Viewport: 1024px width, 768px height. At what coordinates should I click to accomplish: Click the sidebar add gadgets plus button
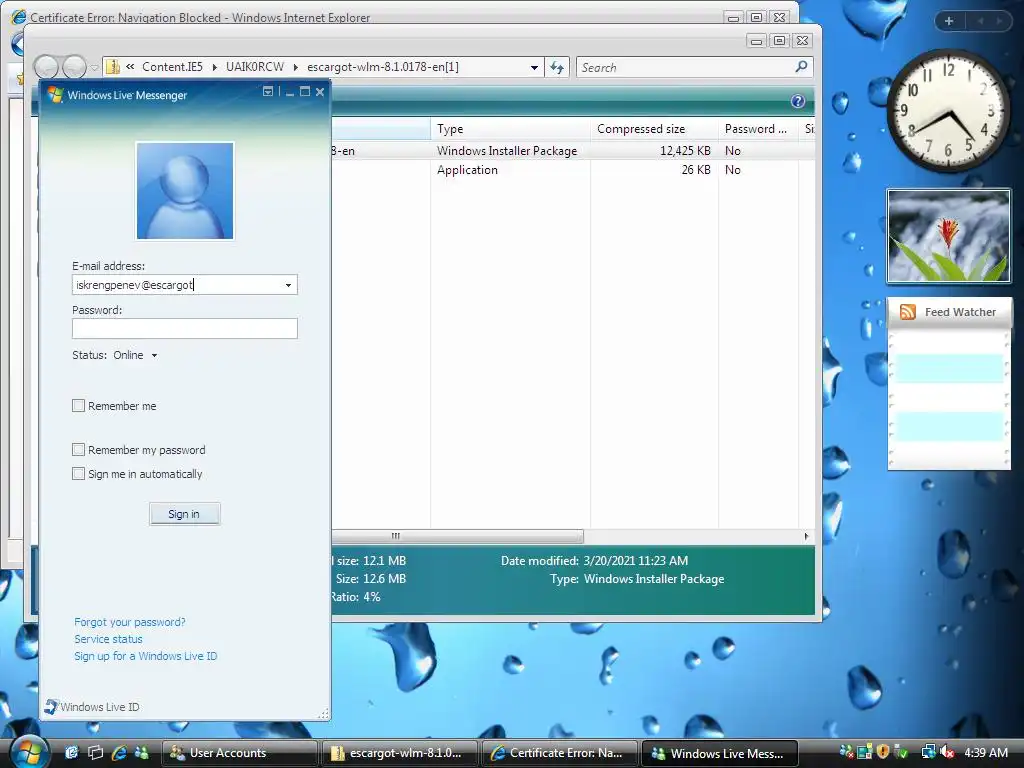pyautogui.click(x=949, y=21)
